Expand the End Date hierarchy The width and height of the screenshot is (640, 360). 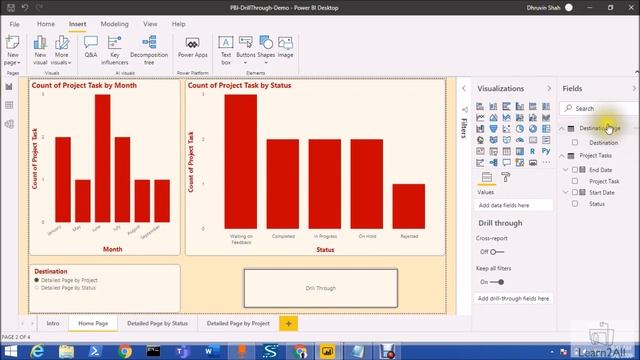566,169
